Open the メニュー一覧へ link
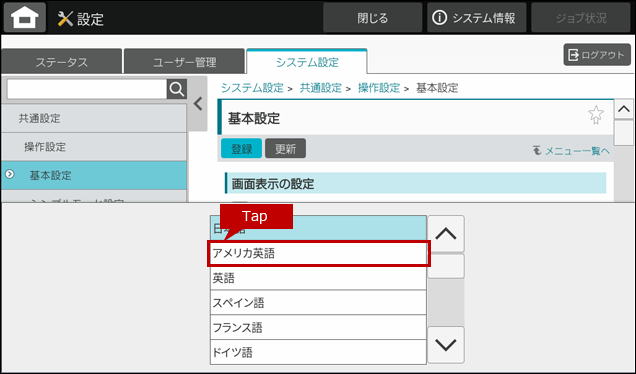 pos(571,151)
